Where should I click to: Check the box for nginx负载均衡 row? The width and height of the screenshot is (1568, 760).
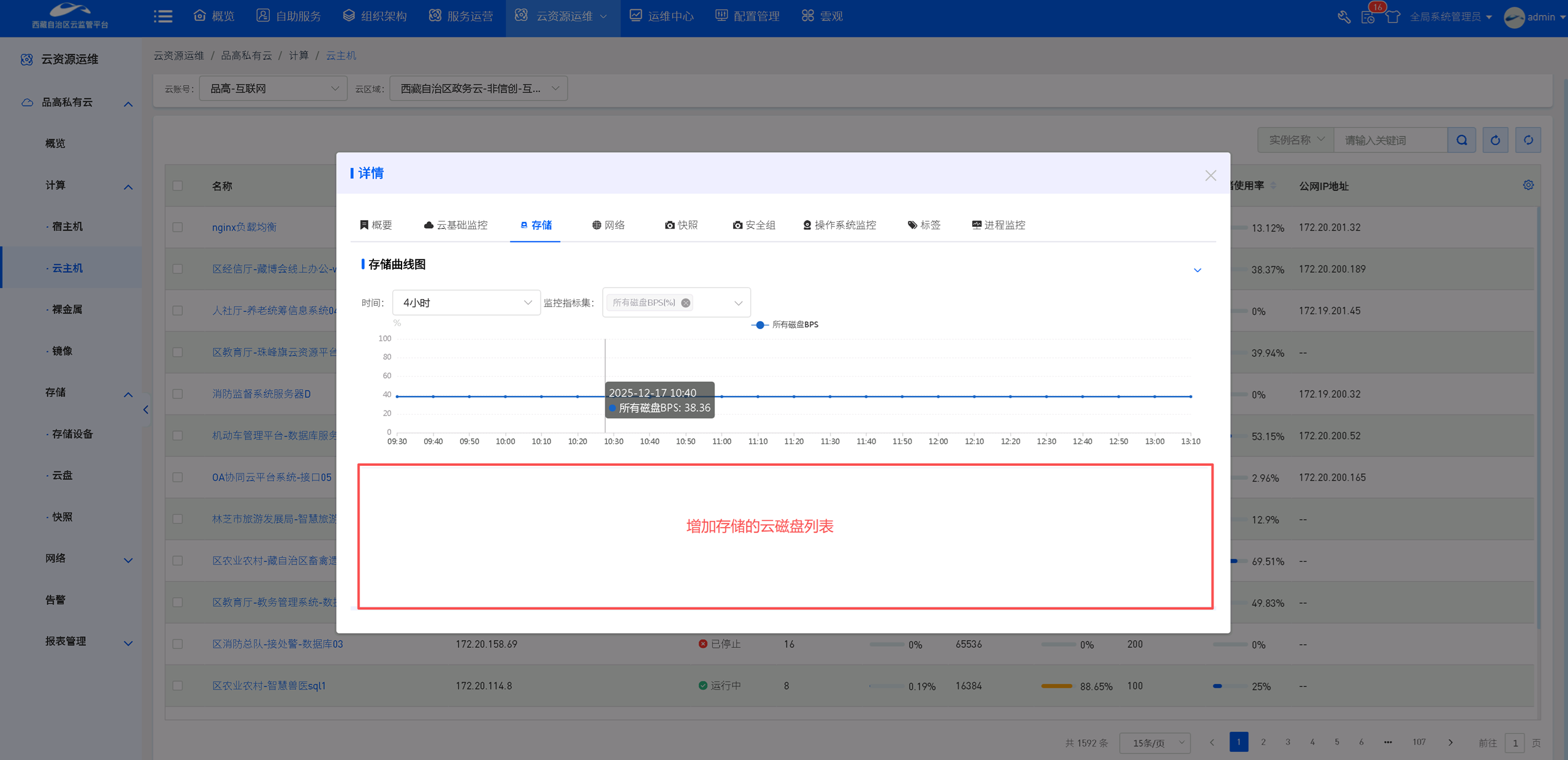tap(178, 227)
